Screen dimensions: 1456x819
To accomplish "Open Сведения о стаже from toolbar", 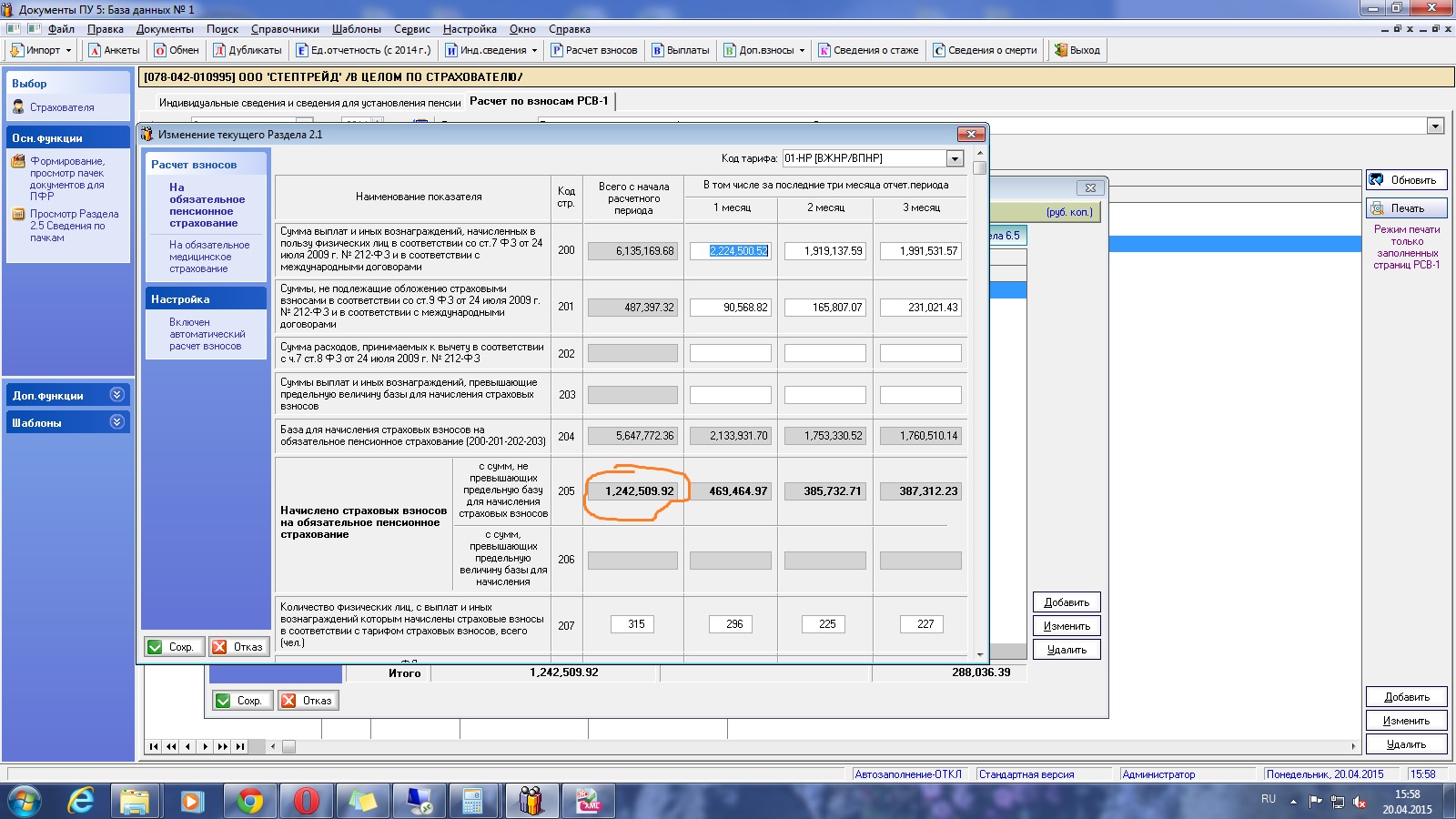I will [868, 50].
